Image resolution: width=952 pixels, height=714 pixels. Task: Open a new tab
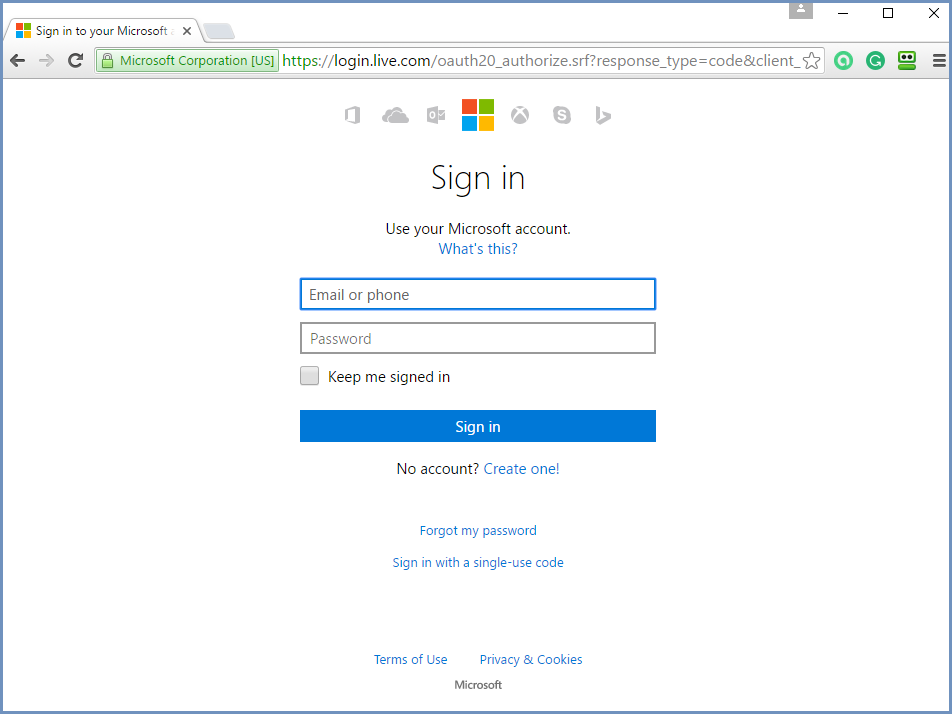[219, 32]
